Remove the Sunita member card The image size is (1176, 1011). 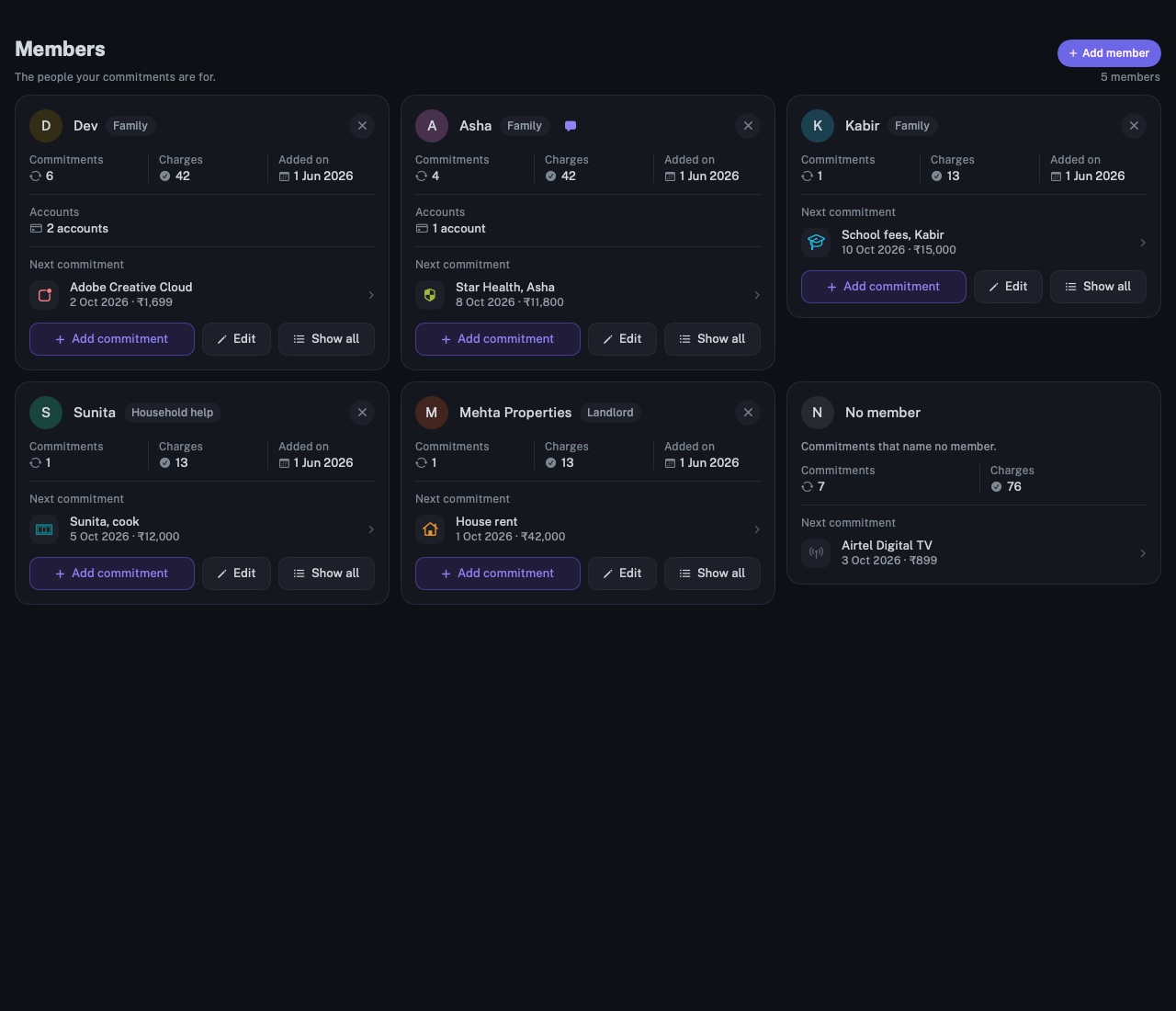pos(362,413)
